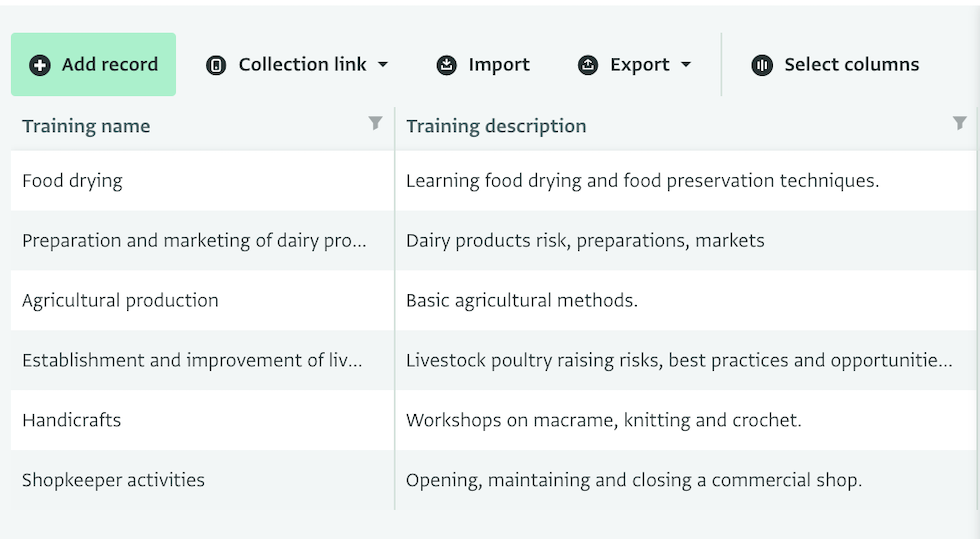Expand the Collection link dropdown arrow

click(x=383, y=64)
